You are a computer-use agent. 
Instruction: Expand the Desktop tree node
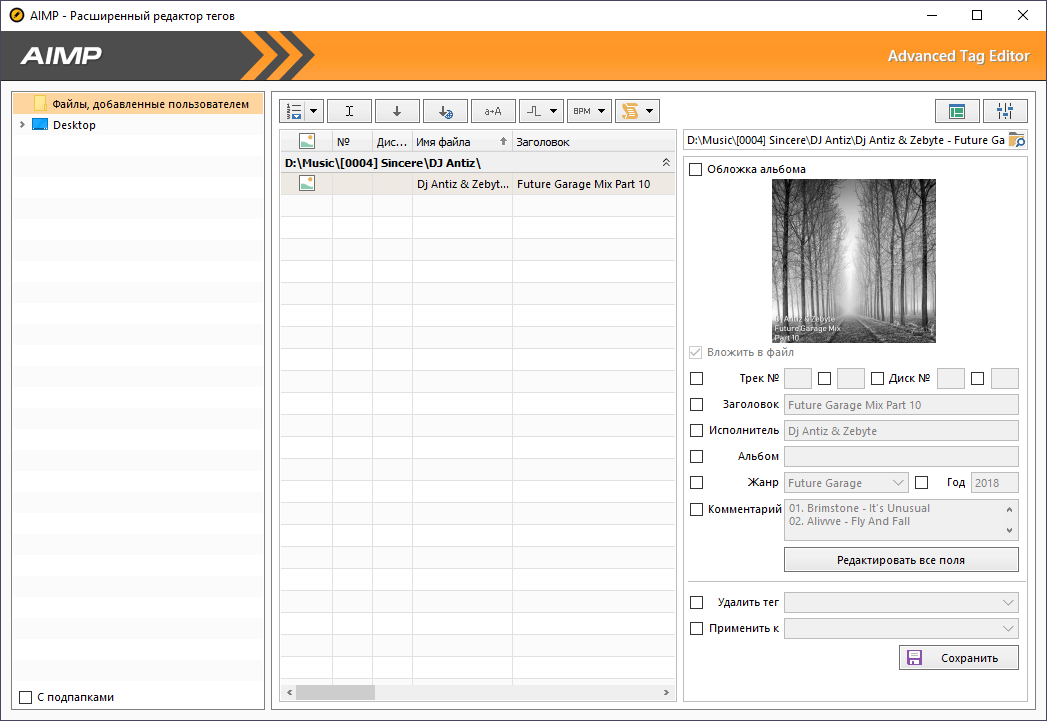tap(22, 125)
